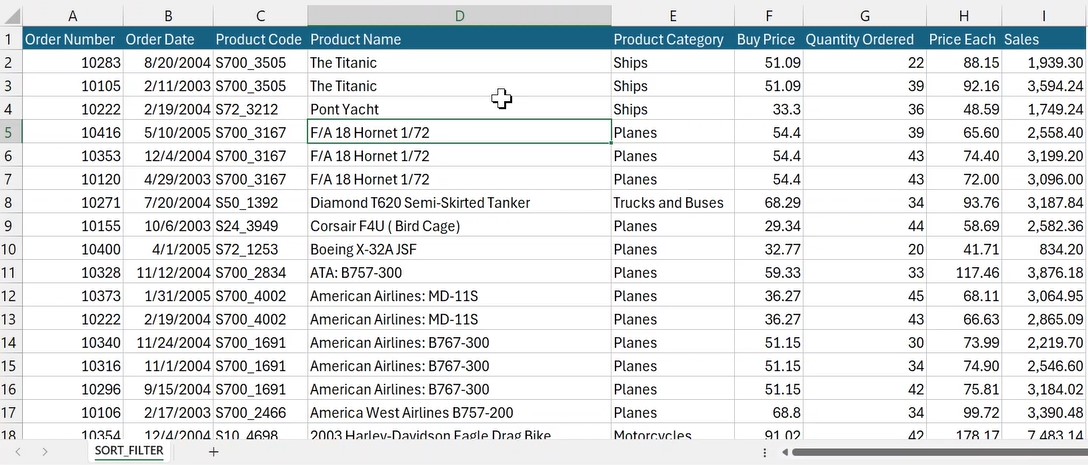The width and height of the screenshot is (1088, 465).
Task: Open the SORT_FILTER sheet tab
Action: coord(128,452)
